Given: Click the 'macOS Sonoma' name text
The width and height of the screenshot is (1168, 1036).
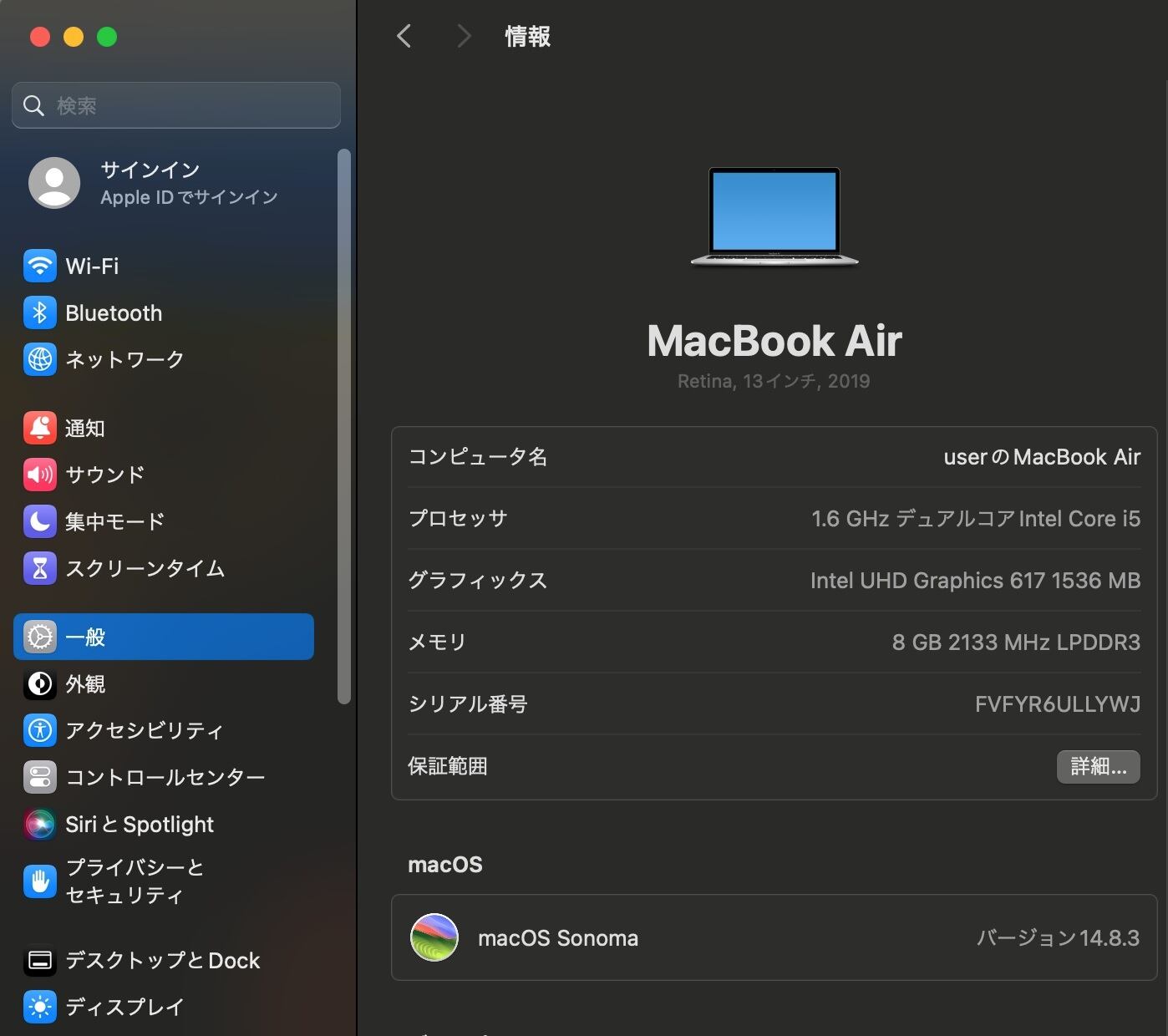Looking at the screenshot, I should [558, 938].
